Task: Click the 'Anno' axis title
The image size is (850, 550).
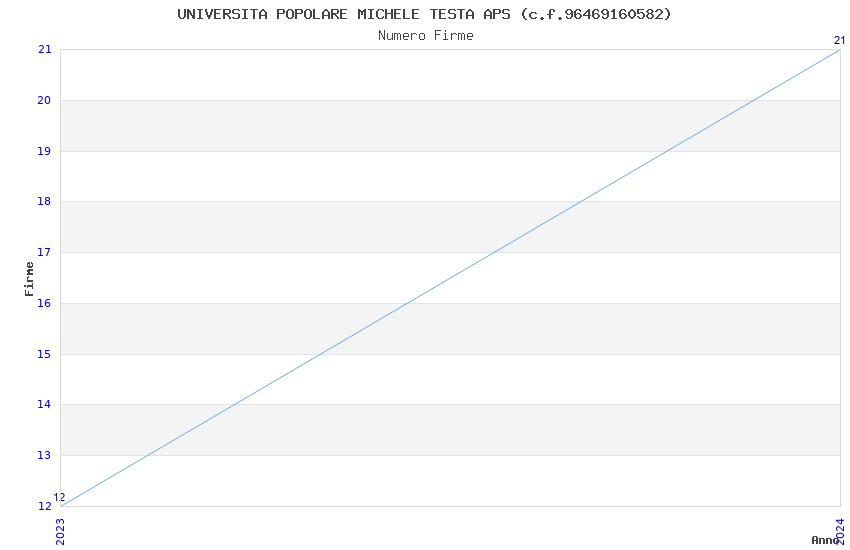Action: [x=825, y=540]
